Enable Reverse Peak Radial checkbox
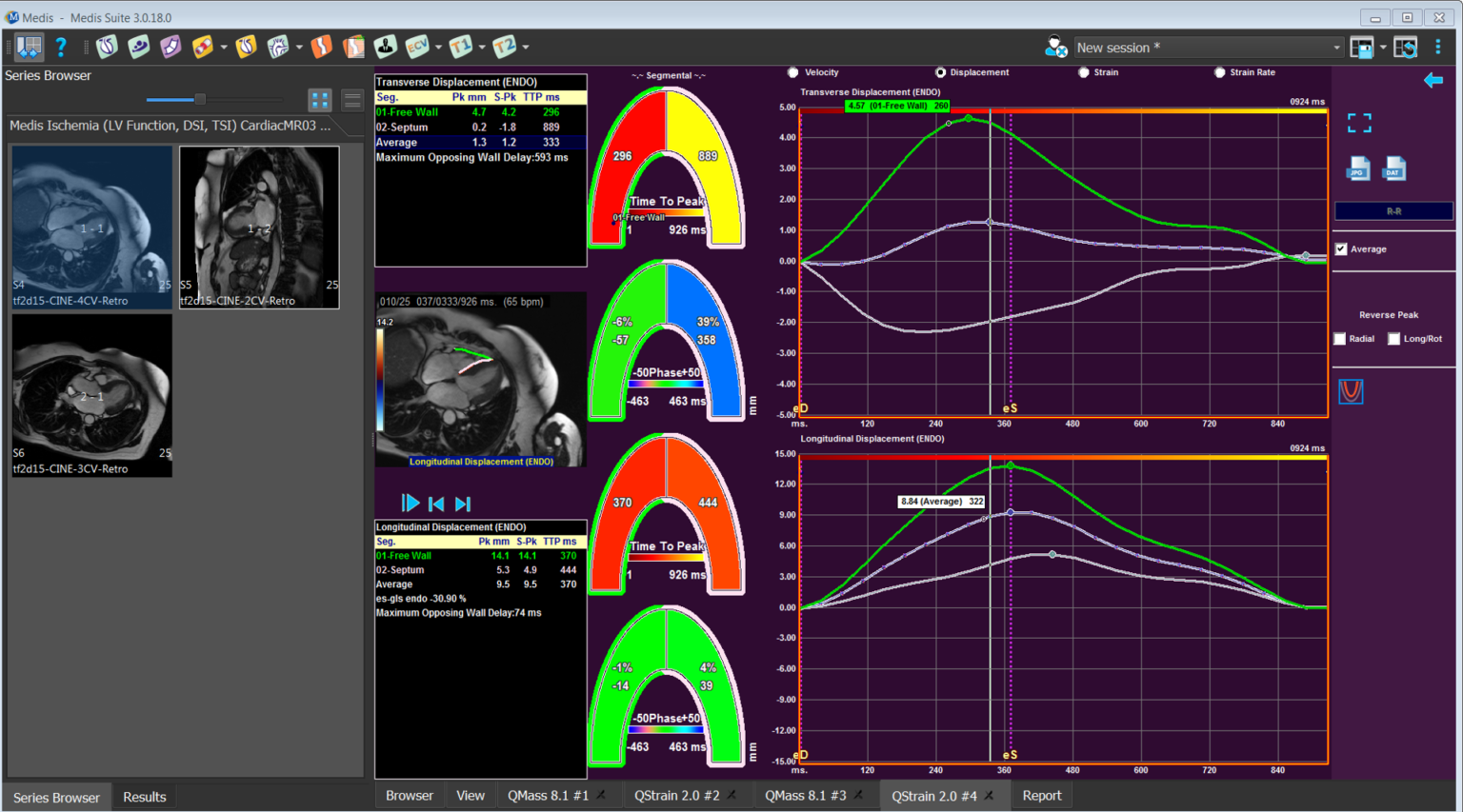This screenshot has width=1463, height=812. point(1340,339)
